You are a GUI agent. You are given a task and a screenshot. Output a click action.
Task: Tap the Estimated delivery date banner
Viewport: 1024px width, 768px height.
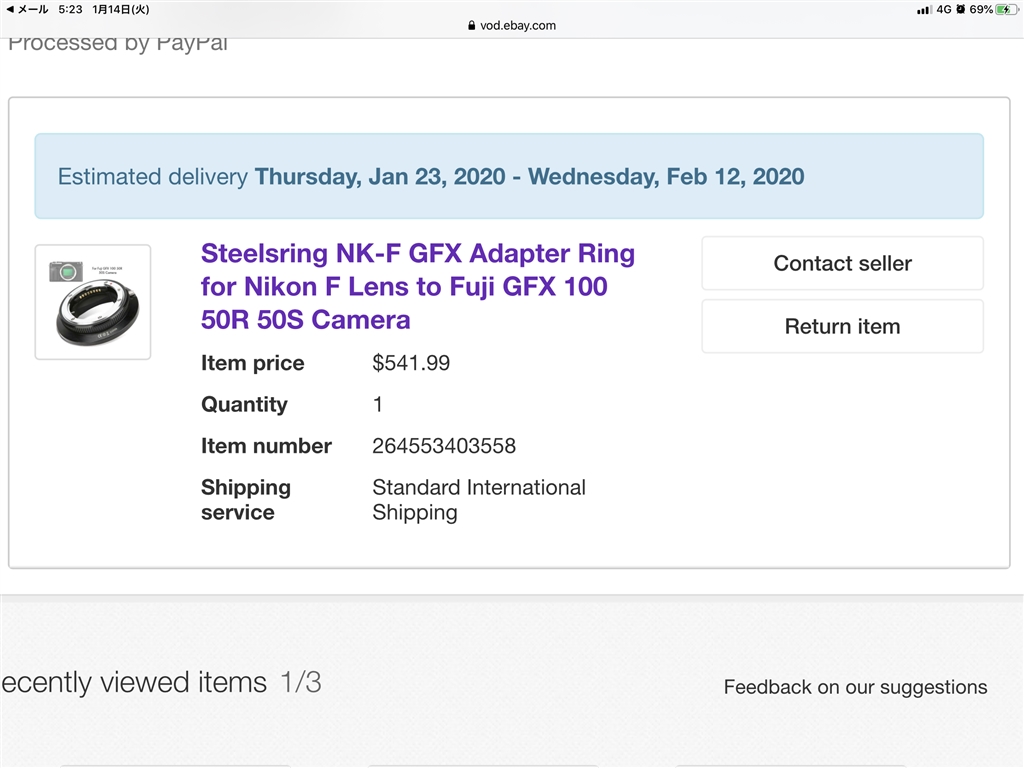(509, 177)
